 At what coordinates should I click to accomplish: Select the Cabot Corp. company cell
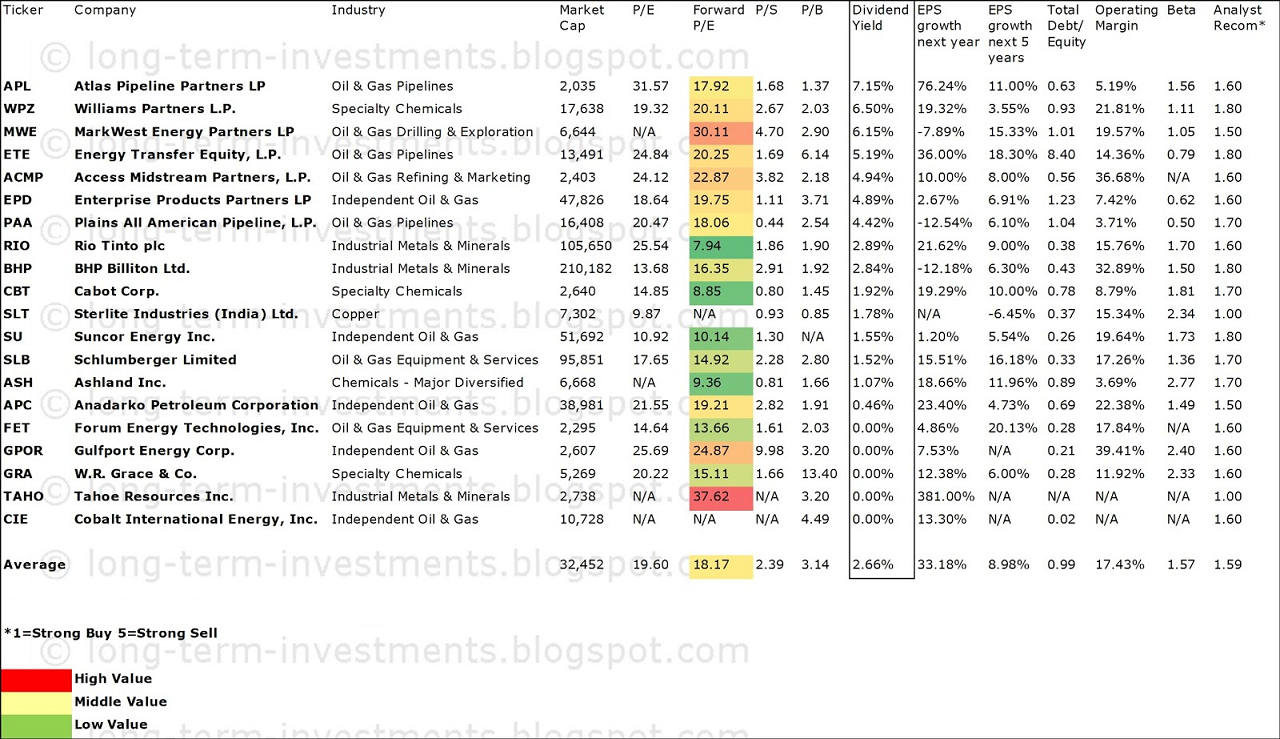pos(116,291)
